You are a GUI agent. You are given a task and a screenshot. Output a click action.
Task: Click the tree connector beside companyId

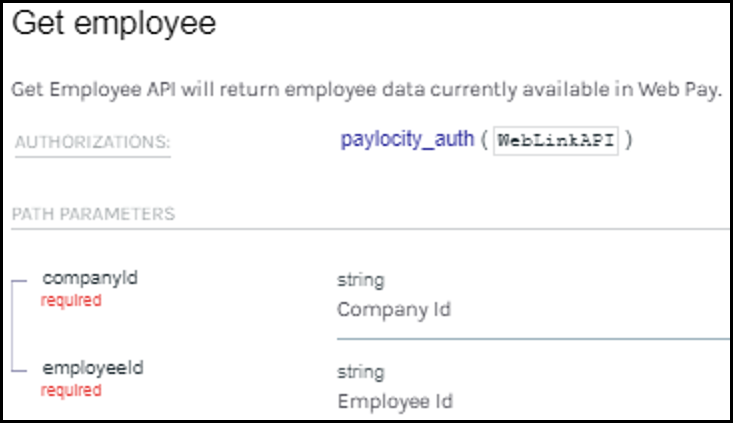(x=19, y=281)
